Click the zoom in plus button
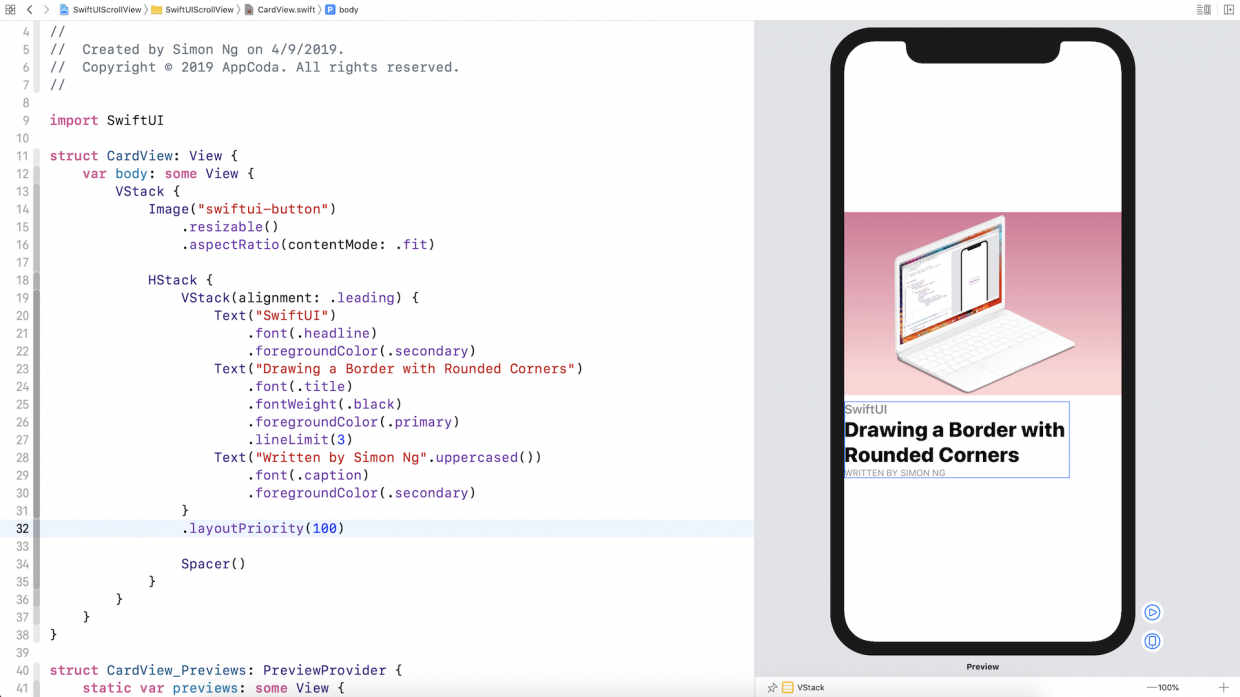Viewport: 1240px width, 697px height. [1223, 687]
